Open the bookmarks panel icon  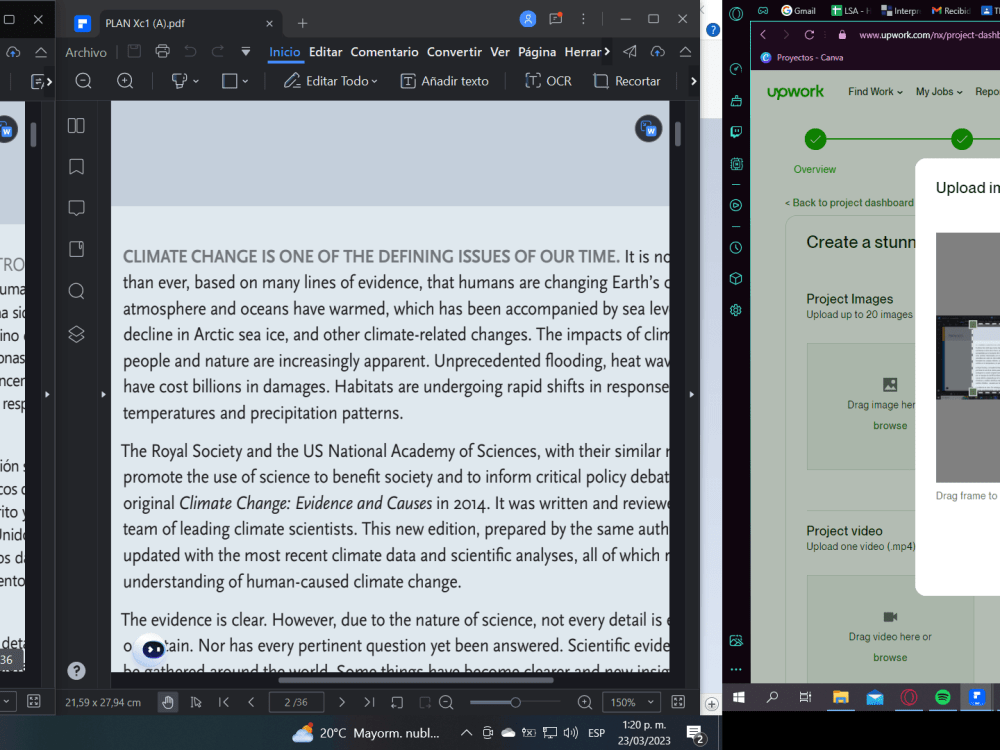pos(76,167)
